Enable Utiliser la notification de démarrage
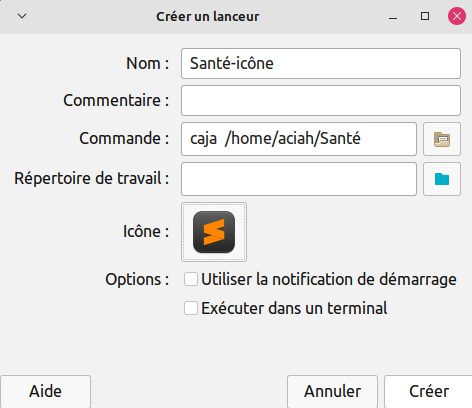Viewport: 472px width, 408px height. click(191, 279)
